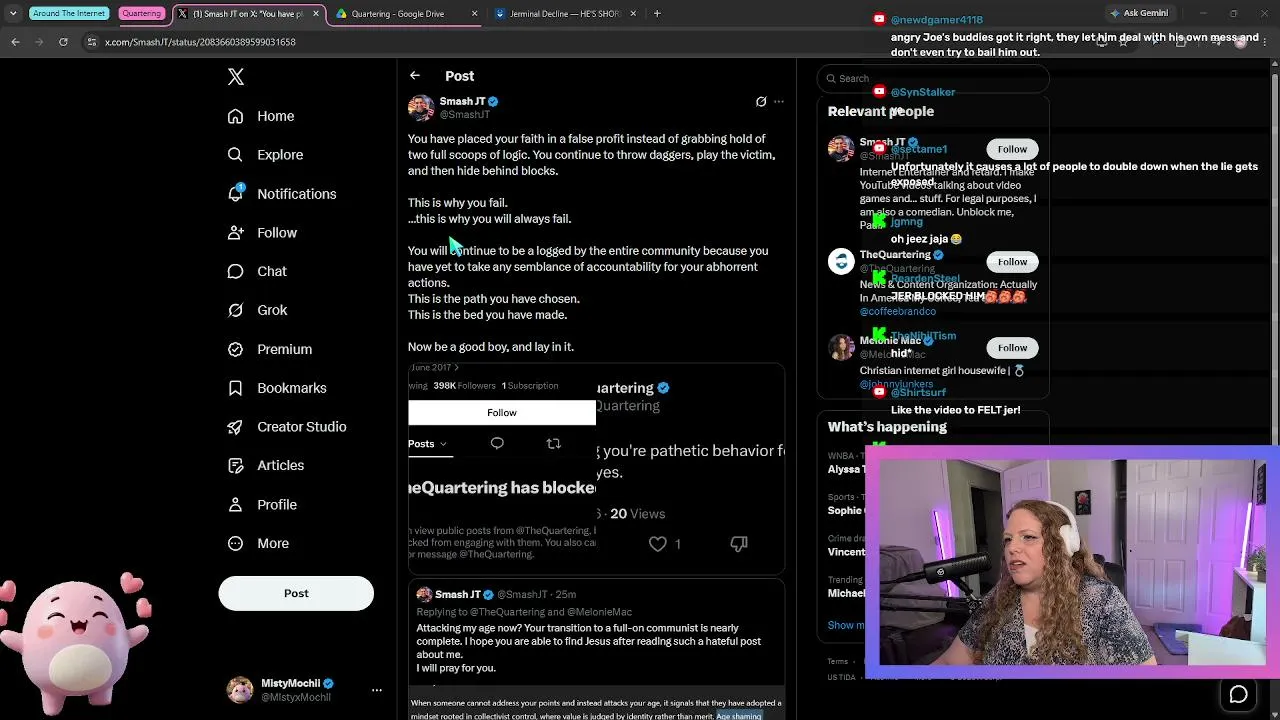Open the X logo home link
The image size is (1280, 720).
236,77
